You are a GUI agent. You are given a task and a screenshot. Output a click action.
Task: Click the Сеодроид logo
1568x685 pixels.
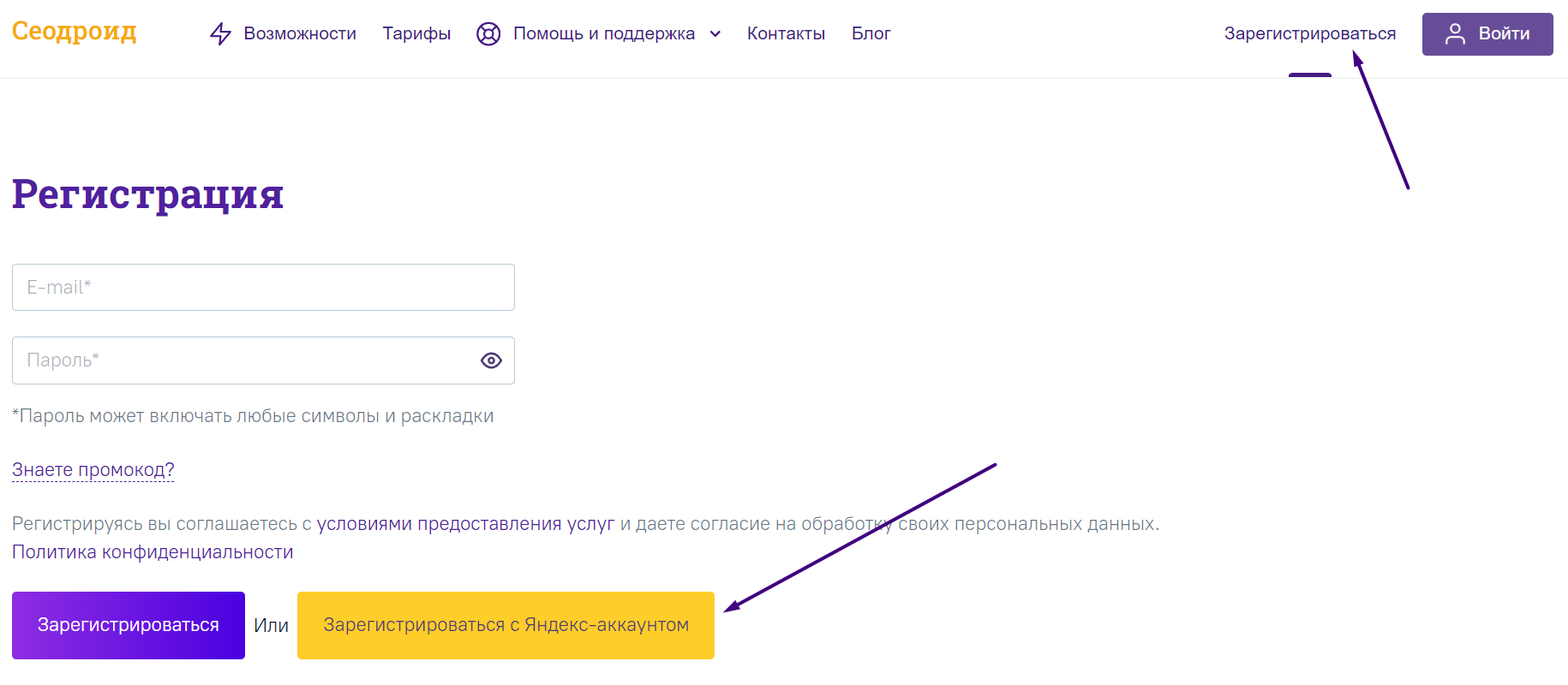pyautogui.click(x=75, y=32)
